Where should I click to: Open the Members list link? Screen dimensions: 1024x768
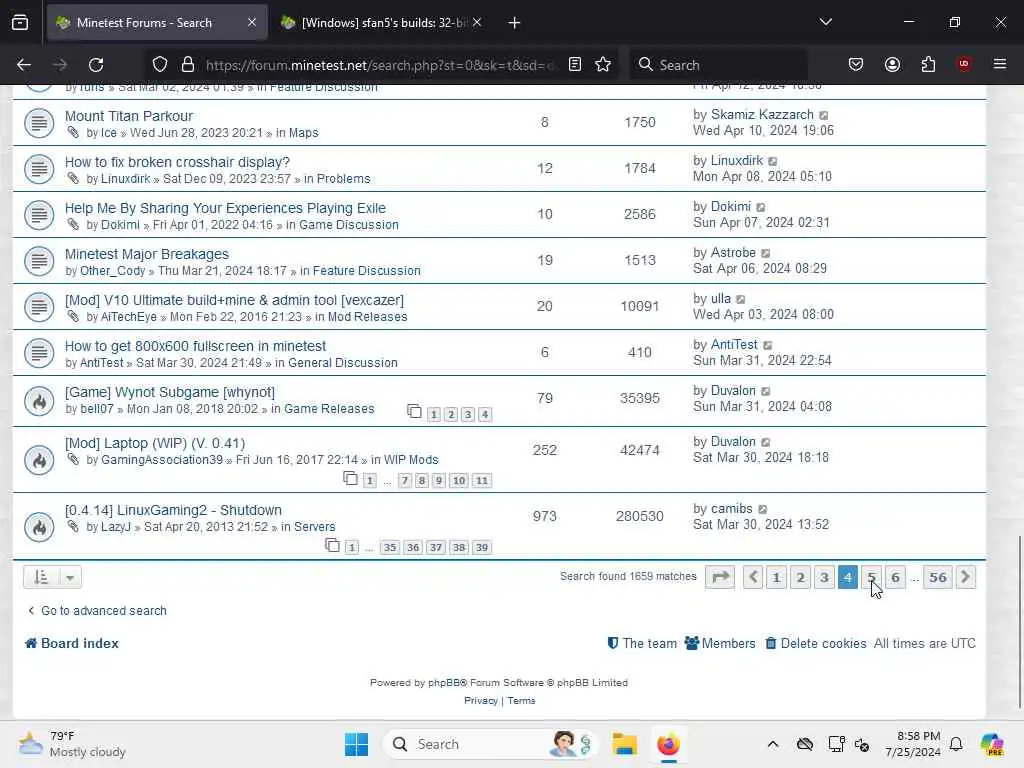(x=720, y=643)
